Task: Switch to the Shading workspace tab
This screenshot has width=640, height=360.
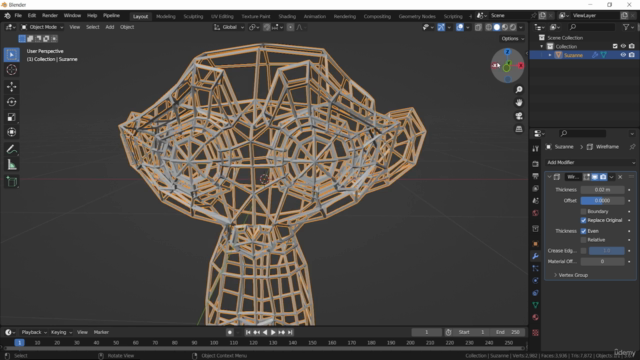Action: [287, 16]
